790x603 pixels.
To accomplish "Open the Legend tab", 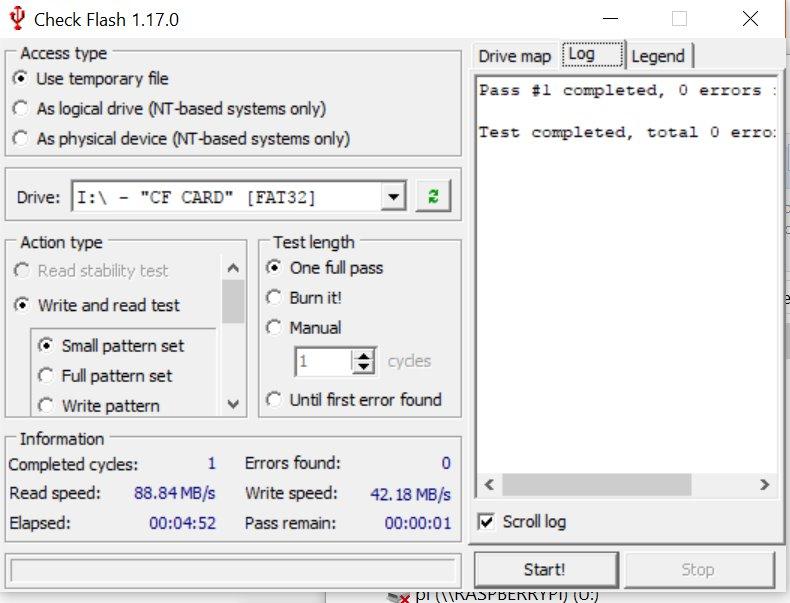I will click(659, 56).
